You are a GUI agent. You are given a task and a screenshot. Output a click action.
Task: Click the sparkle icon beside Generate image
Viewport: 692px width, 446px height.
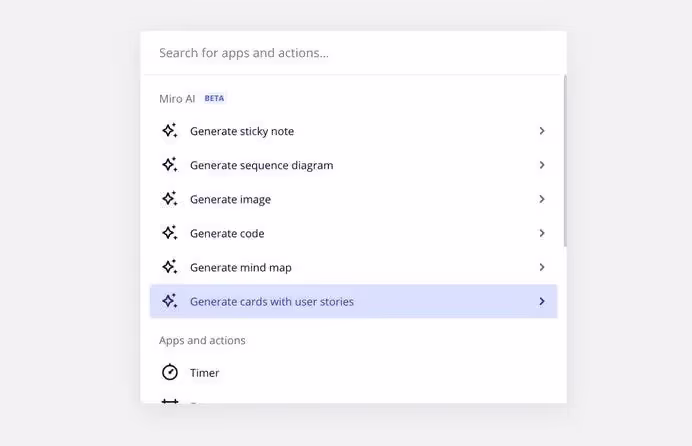(x=170, y=199)
